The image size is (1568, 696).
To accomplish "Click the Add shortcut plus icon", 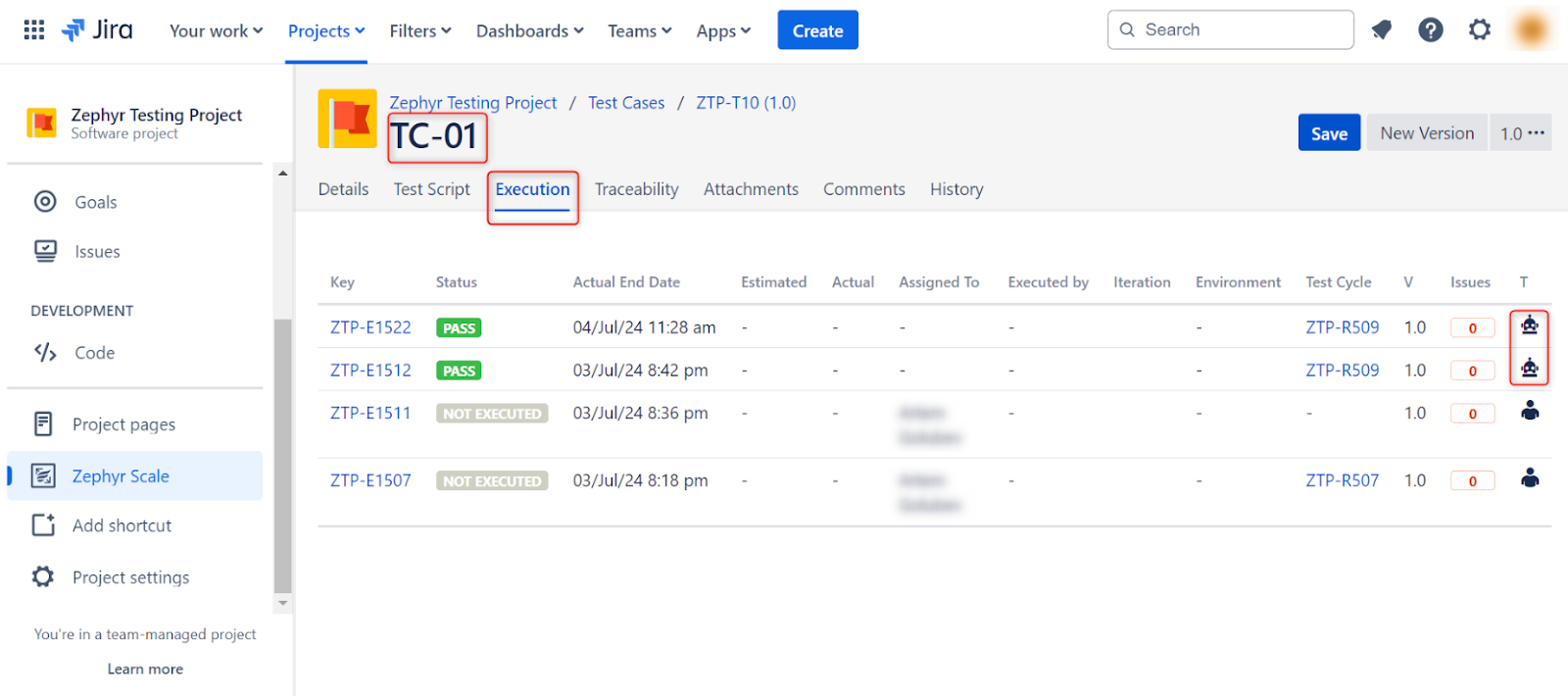I will pos(43,525).
